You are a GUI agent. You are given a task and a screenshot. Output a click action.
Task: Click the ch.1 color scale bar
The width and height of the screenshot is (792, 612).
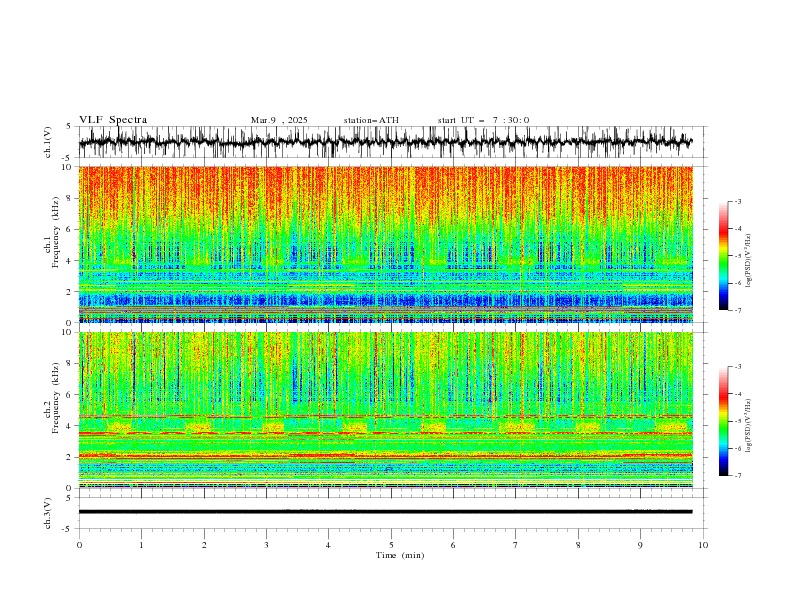pyautogui.click(x=723, y=256)
